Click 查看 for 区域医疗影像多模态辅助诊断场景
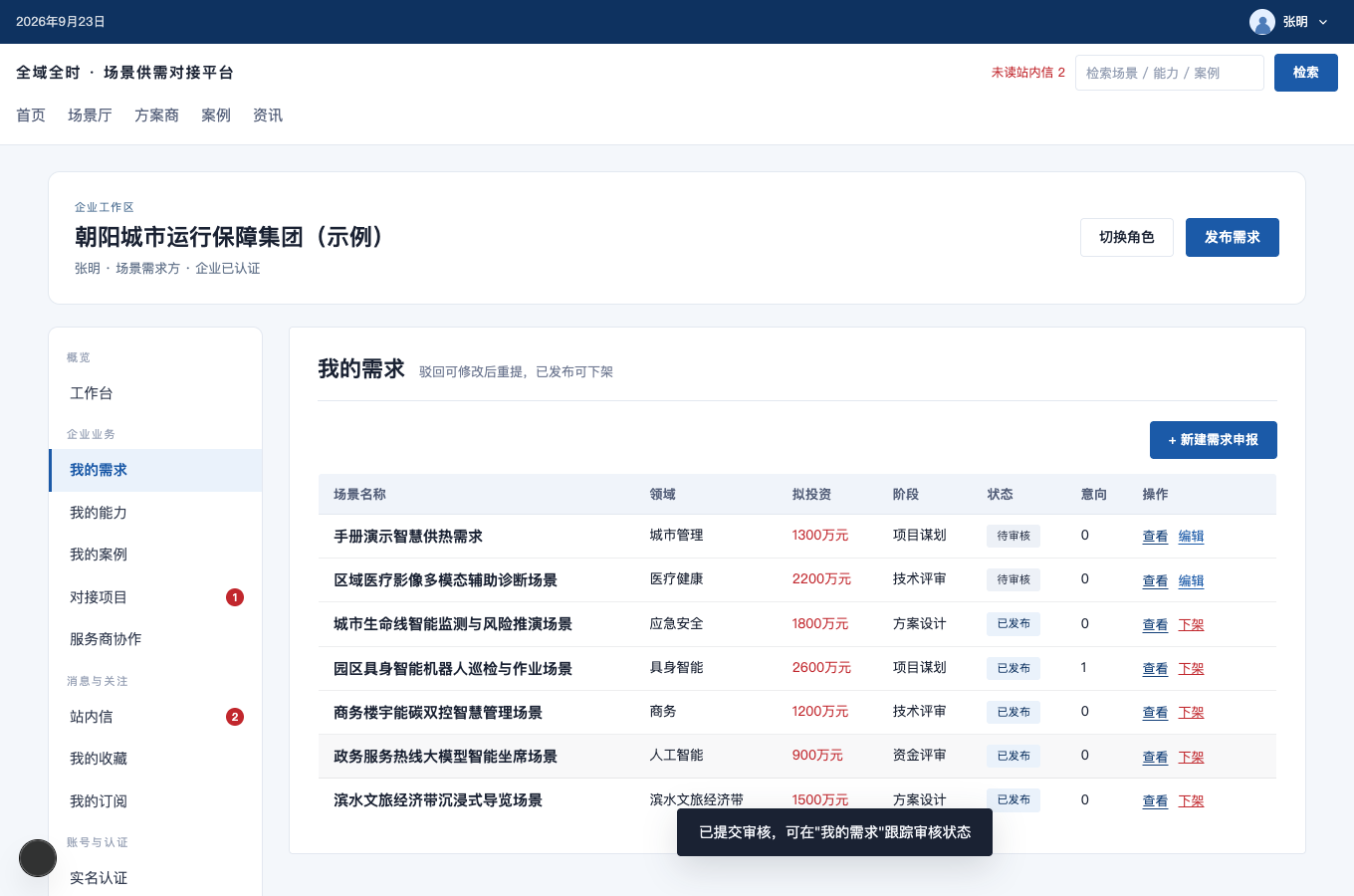1354x896 pixels. point(1155,581)
